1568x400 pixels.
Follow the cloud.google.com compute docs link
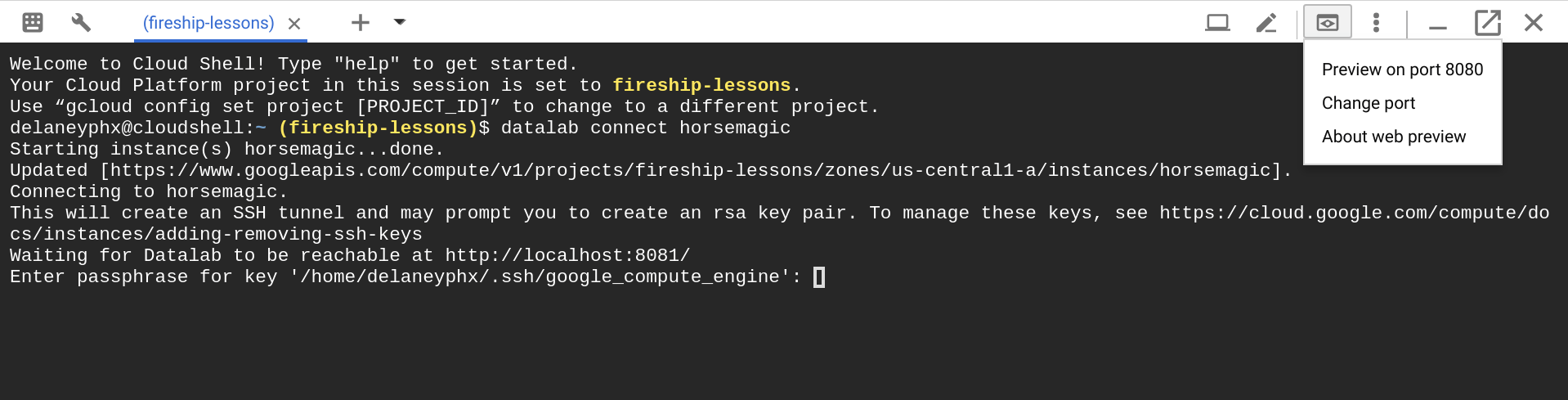point(1354,213)
